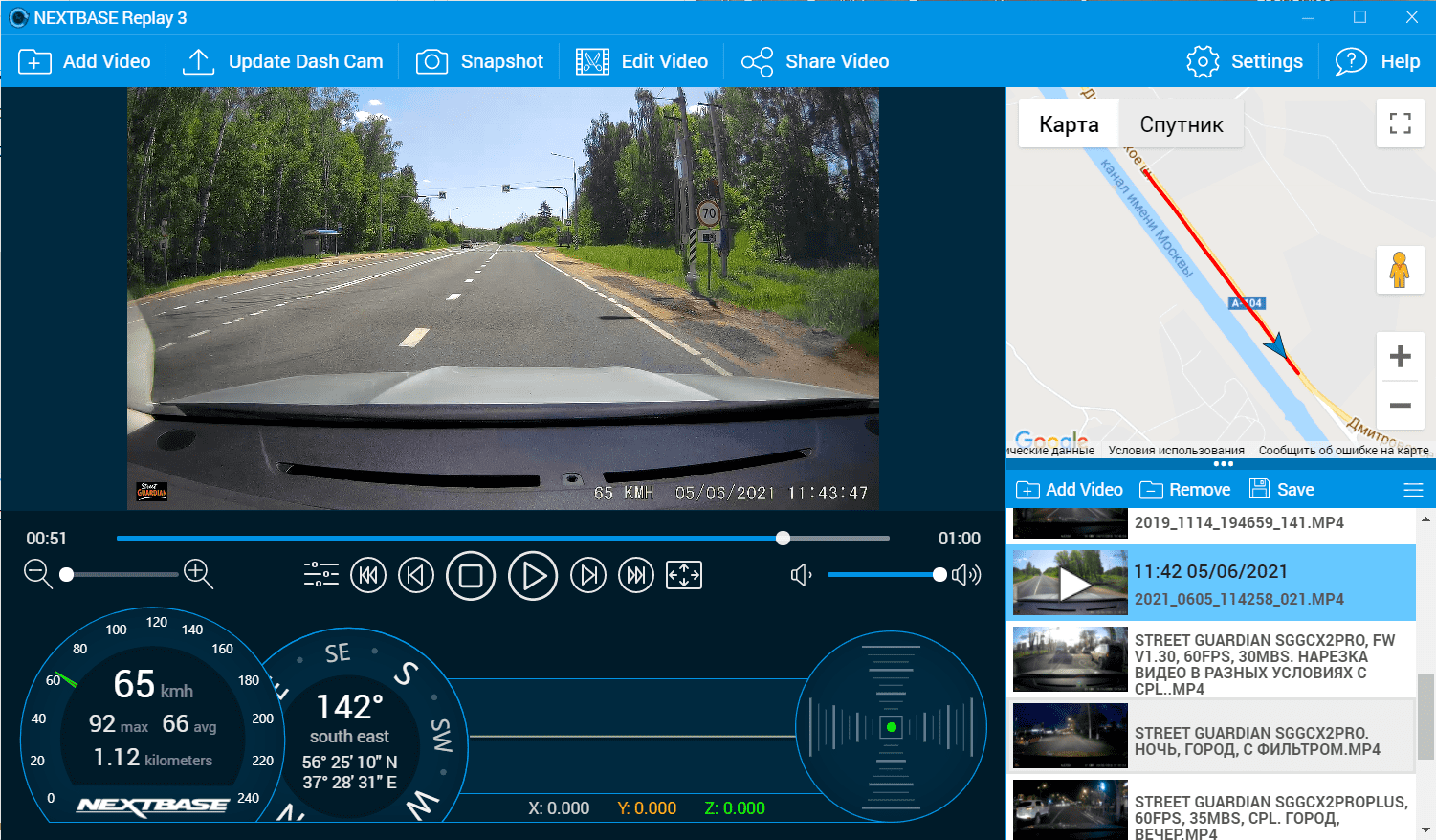This screenshot has width=1436, height=840.
Task: Expand map to fullscreen
Action: pos(1400,123)
